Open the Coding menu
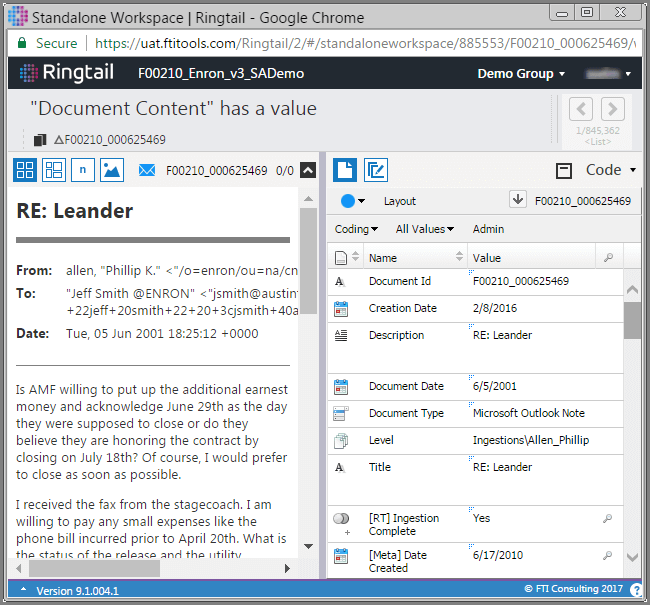 point(356,229)
